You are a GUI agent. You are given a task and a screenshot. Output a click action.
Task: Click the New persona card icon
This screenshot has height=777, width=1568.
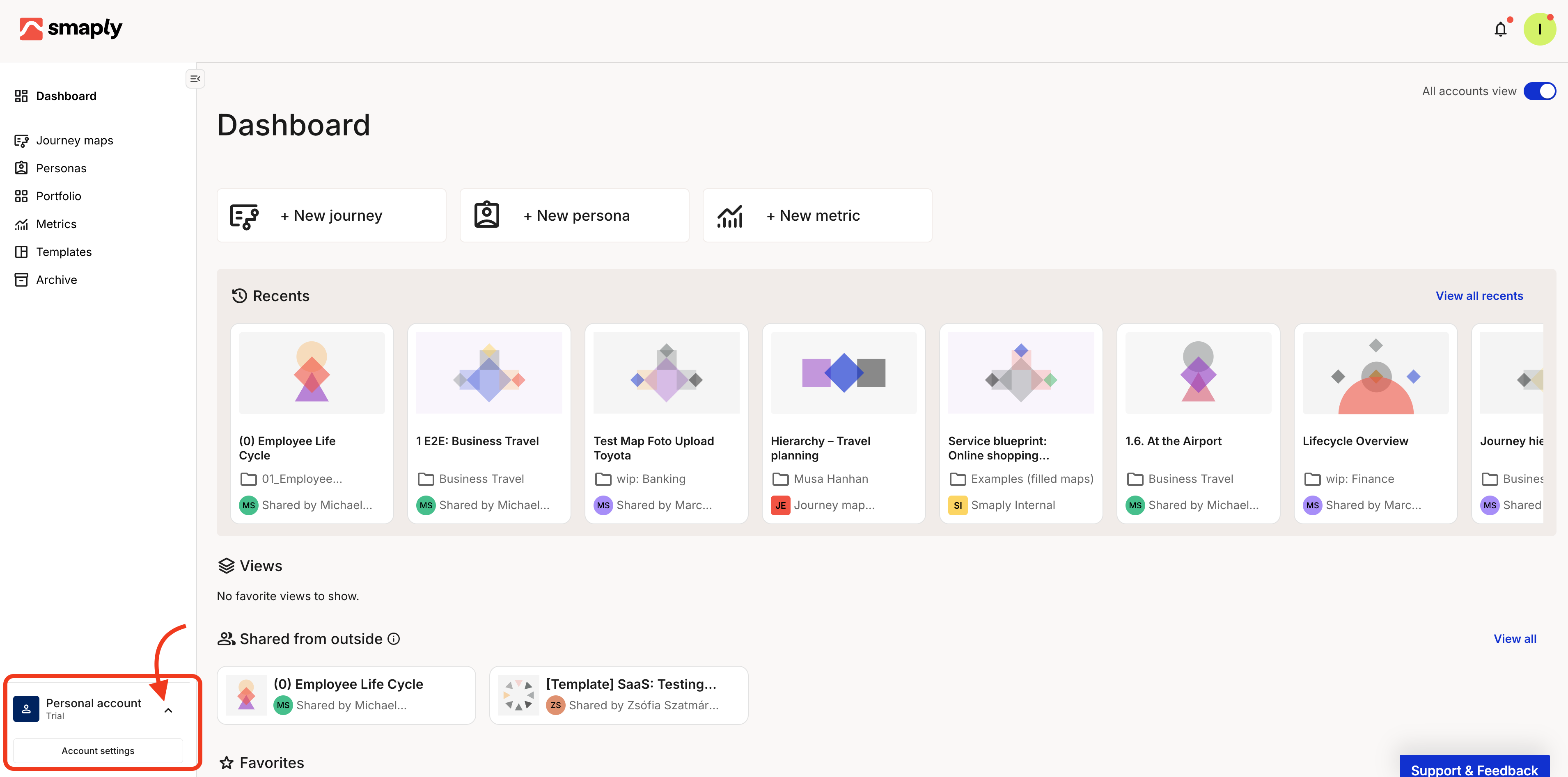(x=487, y=215)
